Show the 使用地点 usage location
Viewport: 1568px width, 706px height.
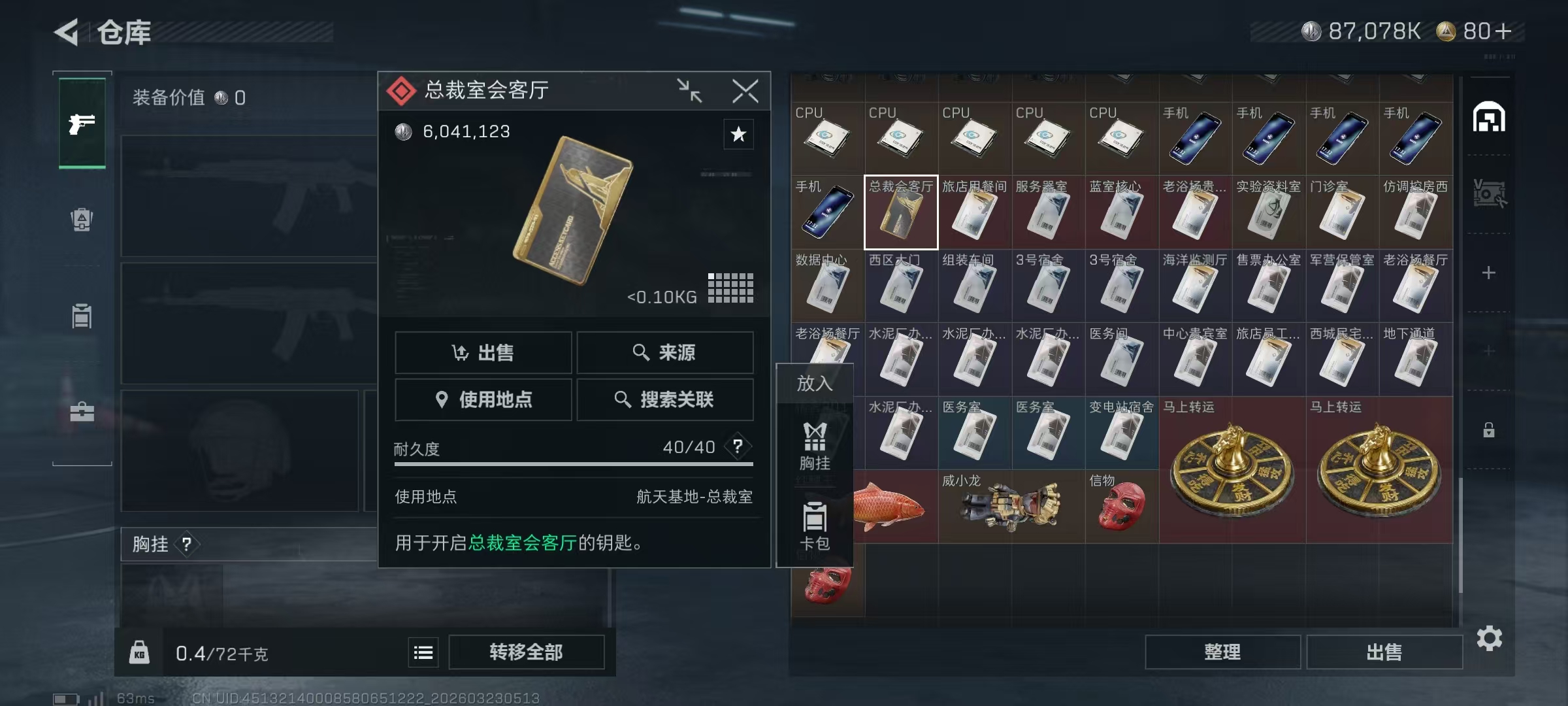tap(483, 399)
